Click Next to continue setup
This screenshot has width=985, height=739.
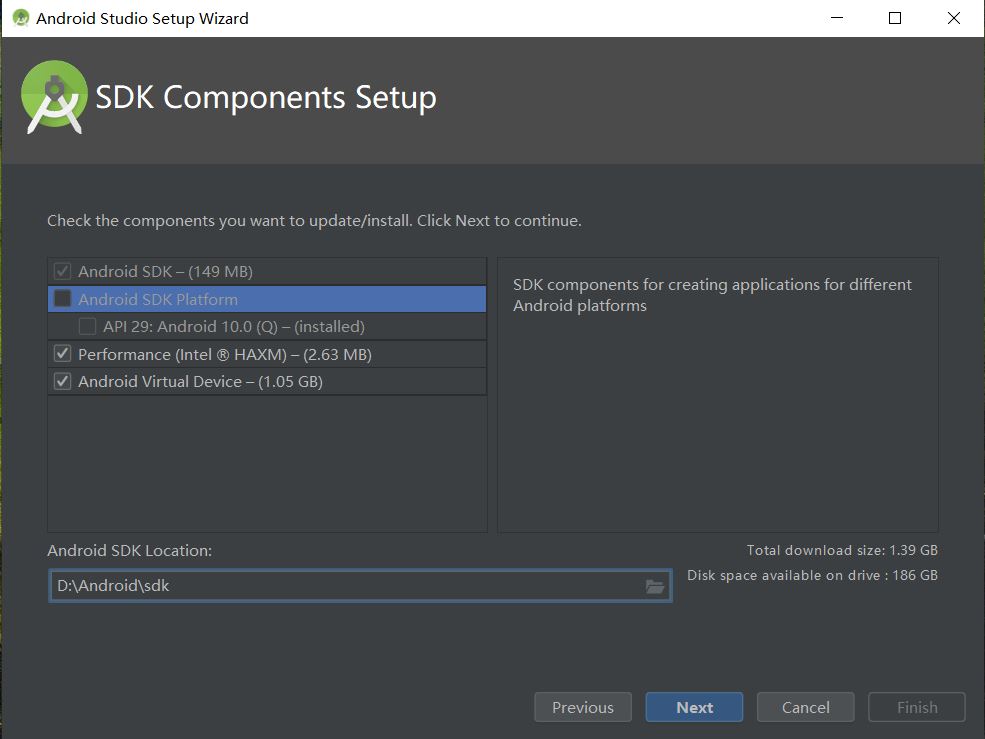694,708
